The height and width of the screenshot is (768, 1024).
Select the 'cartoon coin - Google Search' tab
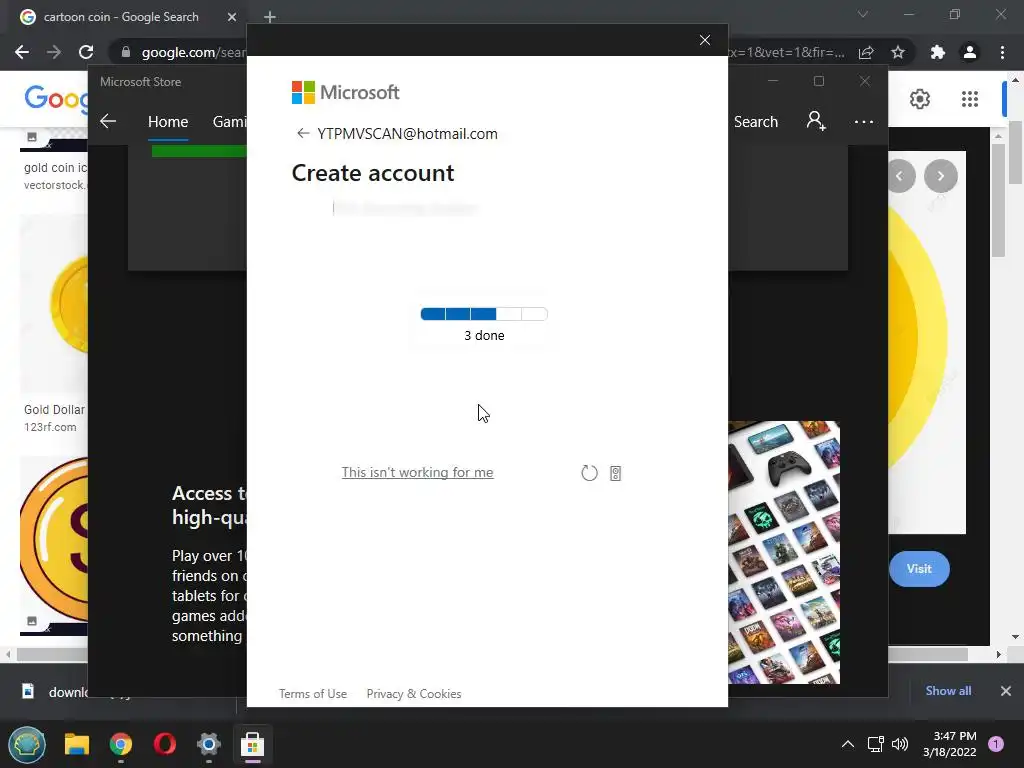coord(121,17)
